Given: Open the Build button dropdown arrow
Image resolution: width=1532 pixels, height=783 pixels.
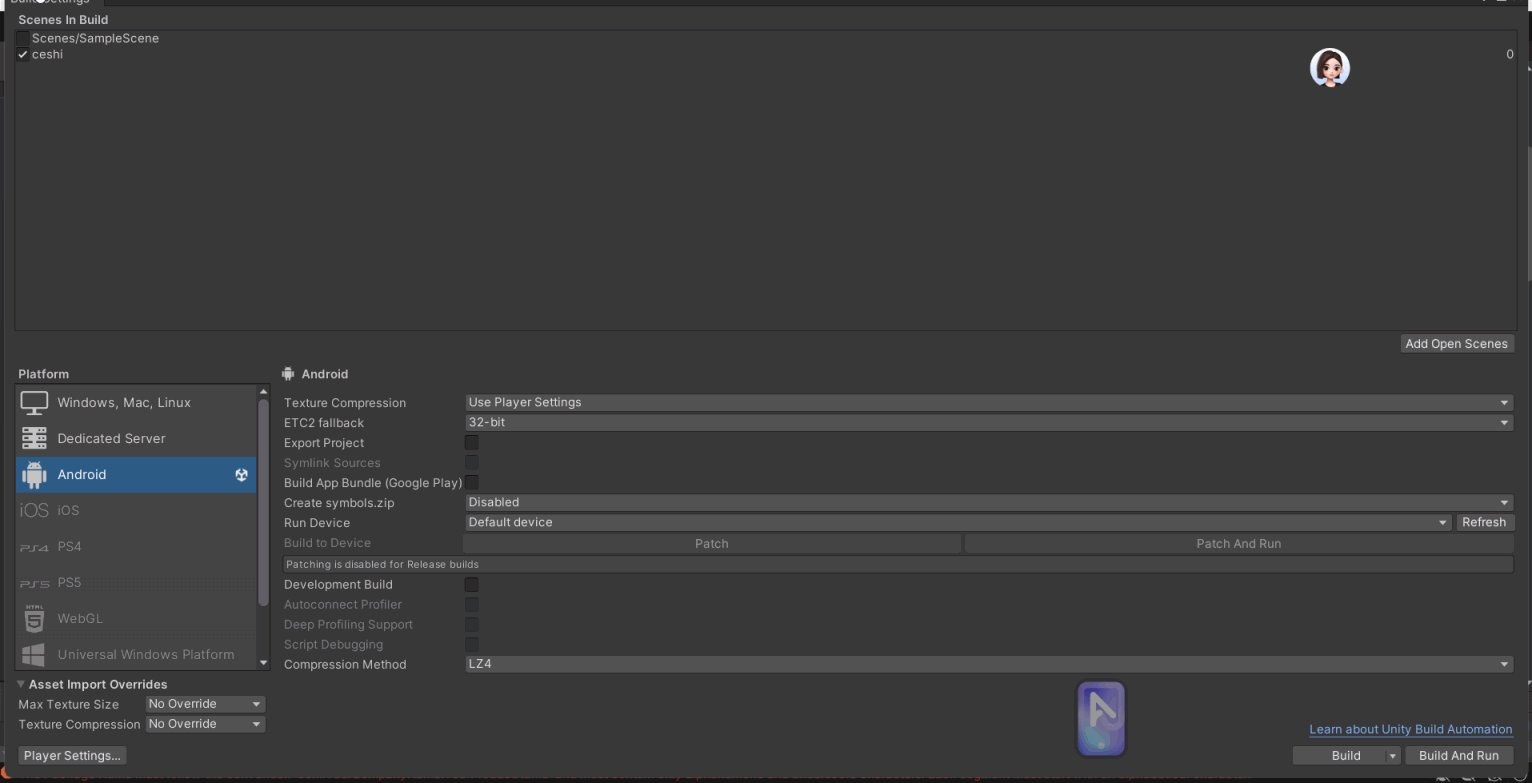Looking at the screenshot, I should [1392, 756].
